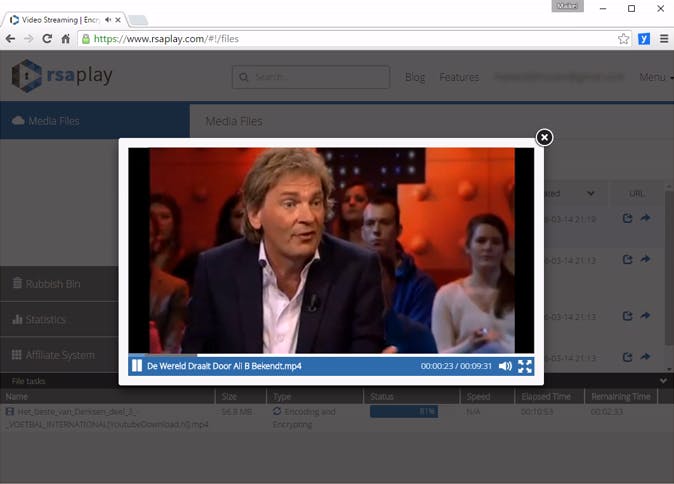674x484 pixels.
Task: Open Chrome hamburger menu
Action: [x=664, y=39]
